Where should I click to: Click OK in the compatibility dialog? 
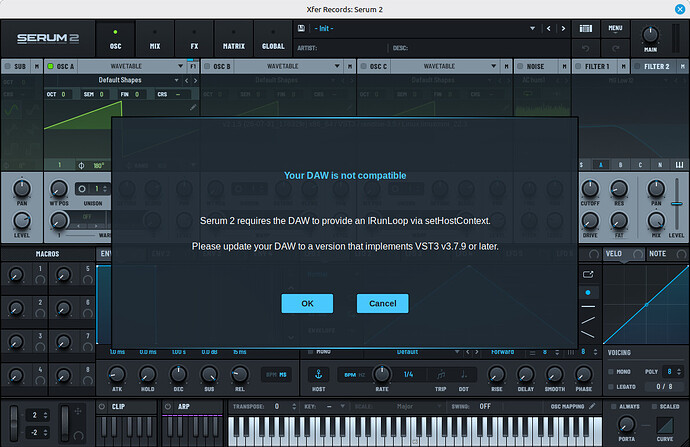307,304
